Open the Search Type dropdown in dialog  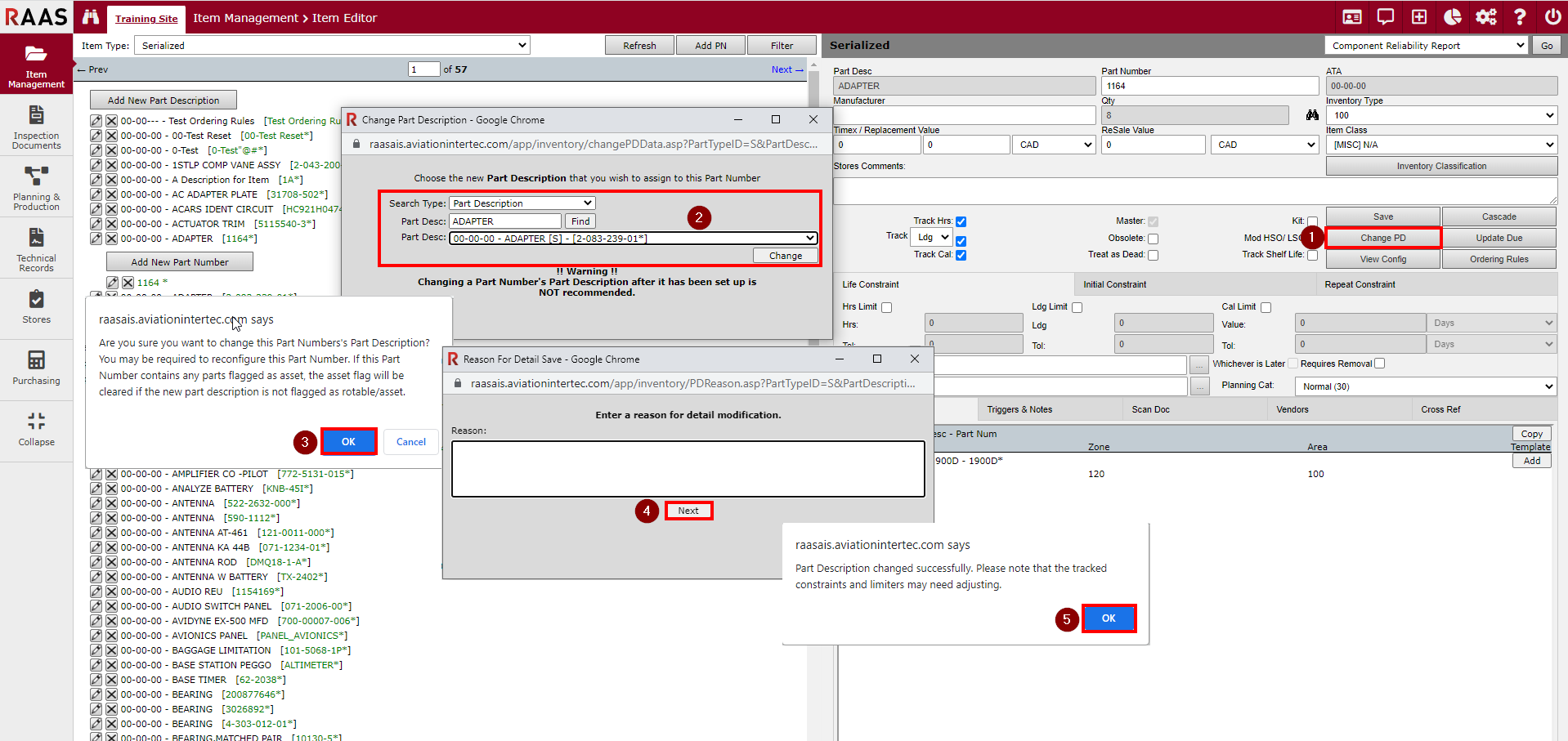pos(522,203)
